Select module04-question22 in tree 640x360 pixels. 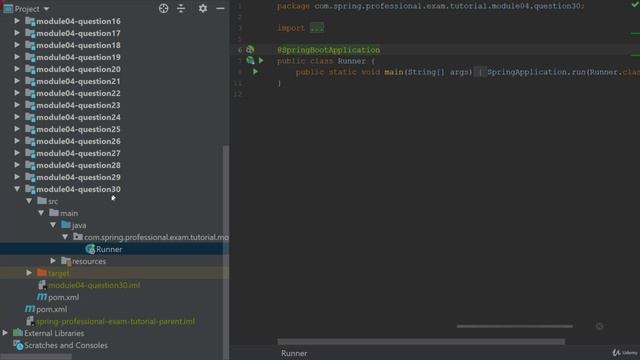pyautogui.click(x=78, y=93)
